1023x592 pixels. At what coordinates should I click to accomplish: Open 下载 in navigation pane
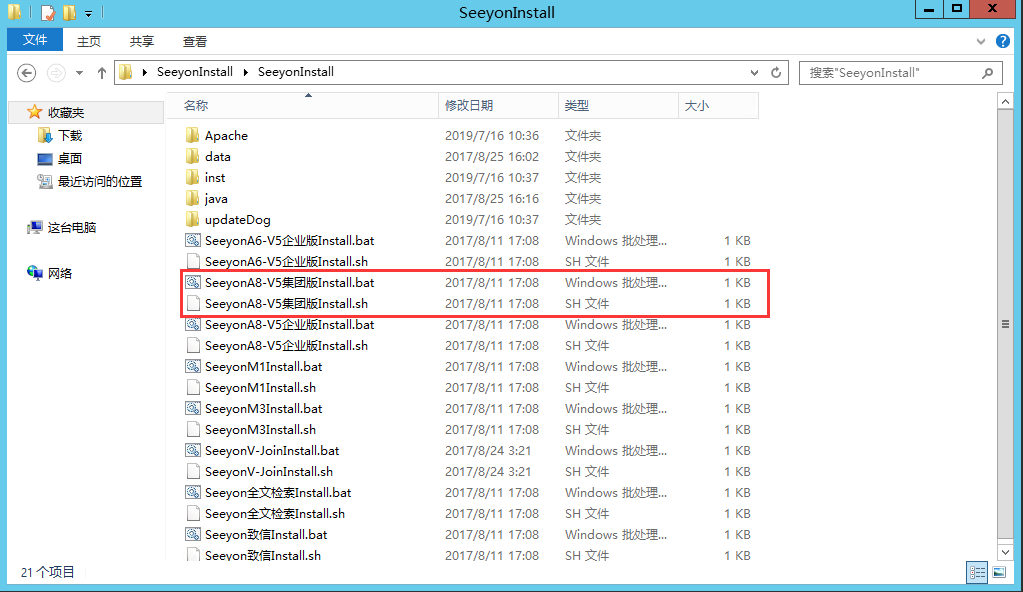[x=70, y=135]
